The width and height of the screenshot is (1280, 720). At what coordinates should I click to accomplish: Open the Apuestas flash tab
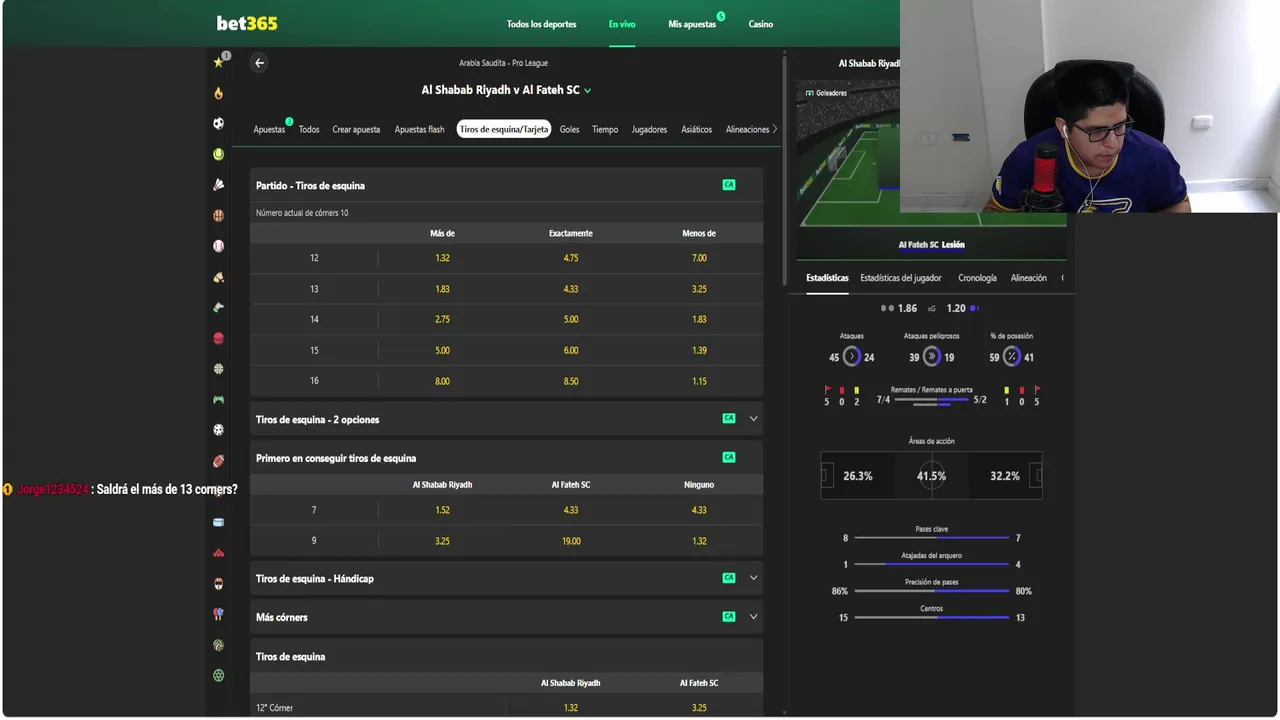[x=419, y=129]
